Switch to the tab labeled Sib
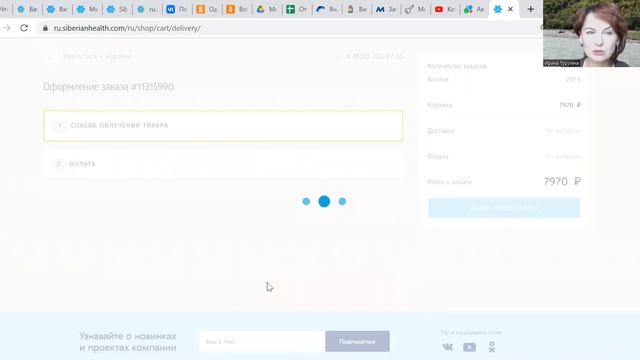Viewport: 640px width, 360px height. click(x=117, y=9)
